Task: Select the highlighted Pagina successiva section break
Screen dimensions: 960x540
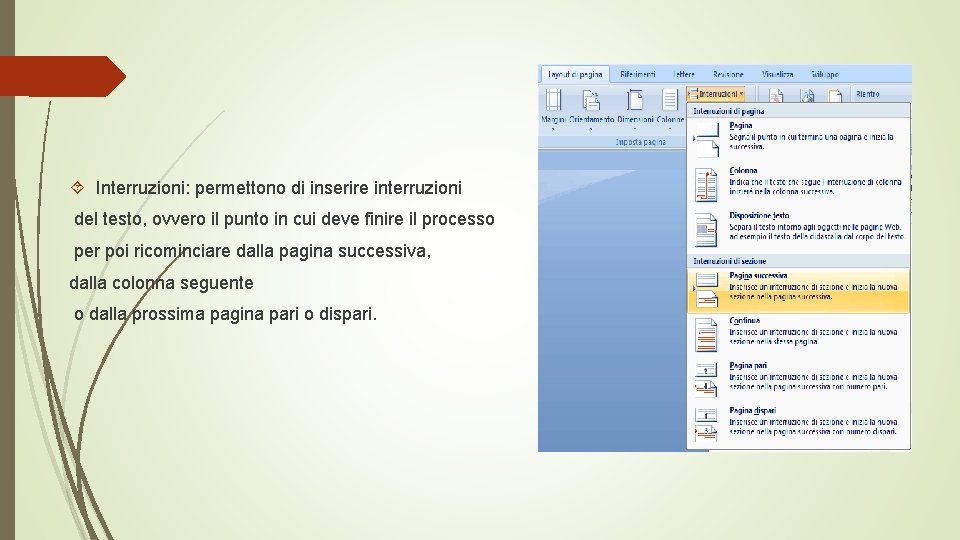Action: pyautogui.click(x=798, y=289)
